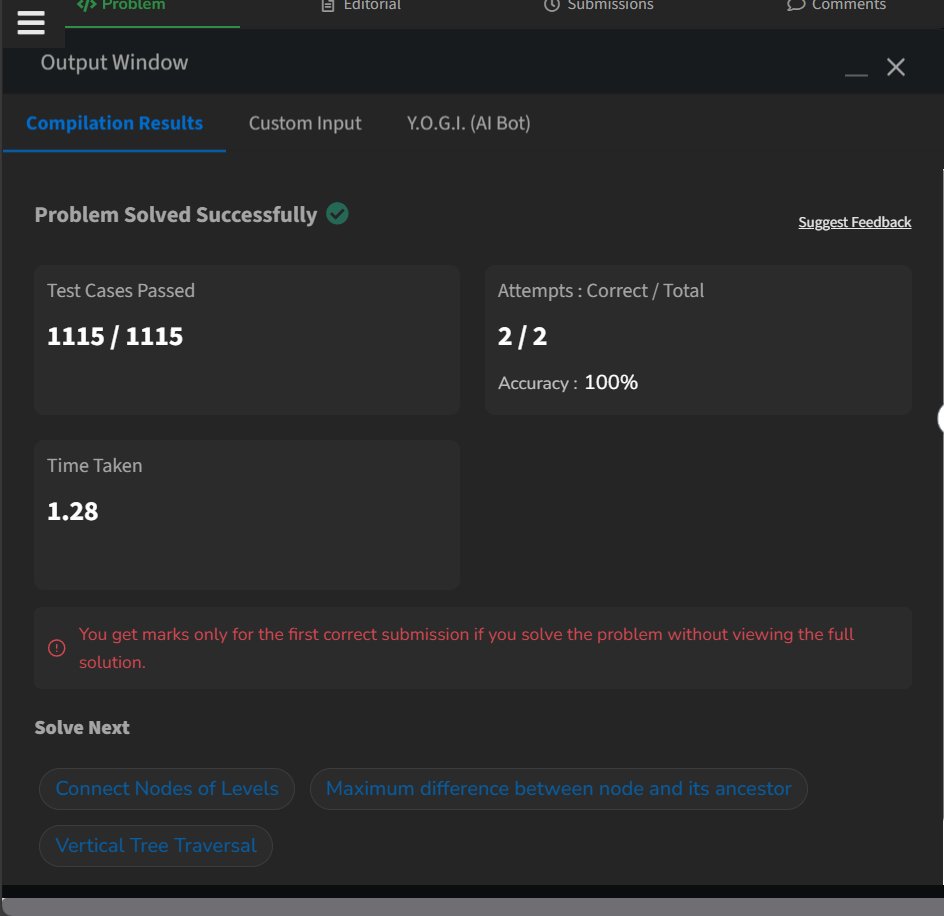
Task: Open the Comments tab
Action: 836,5
